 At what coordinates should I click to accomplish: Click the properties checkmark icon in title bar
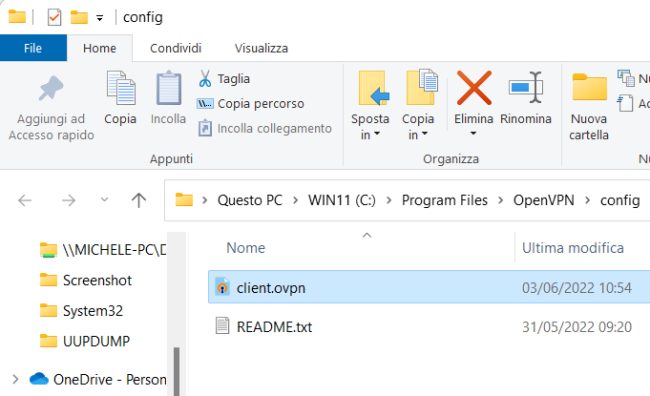point(54,17)
